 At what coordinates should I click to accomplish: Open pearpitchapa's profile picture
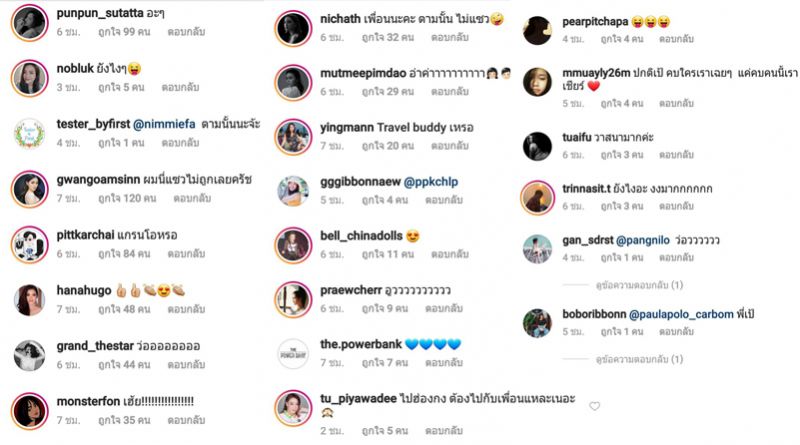(x=537, y=30)
